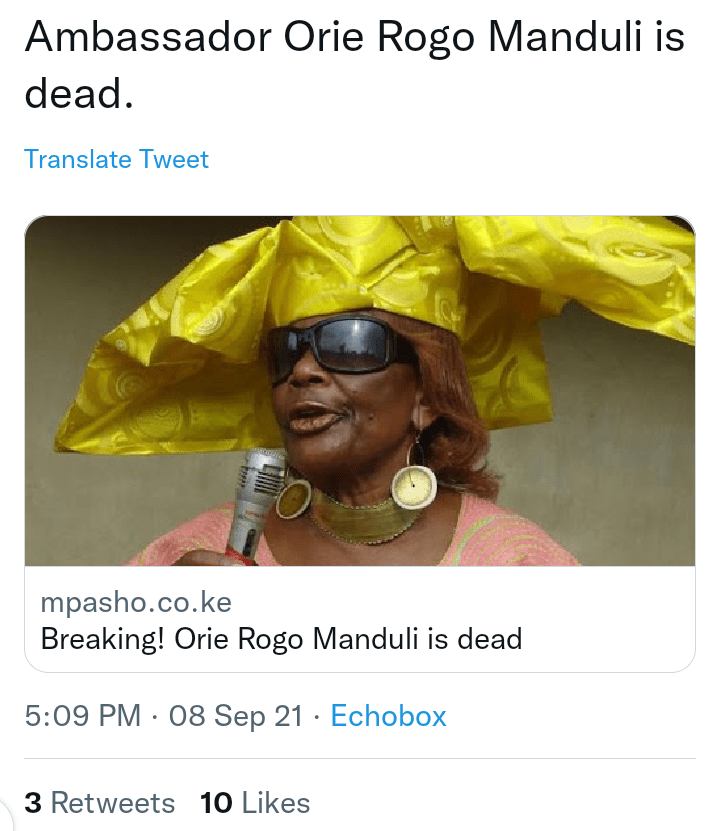Open the Echobox source link

(x=389, y=716)
